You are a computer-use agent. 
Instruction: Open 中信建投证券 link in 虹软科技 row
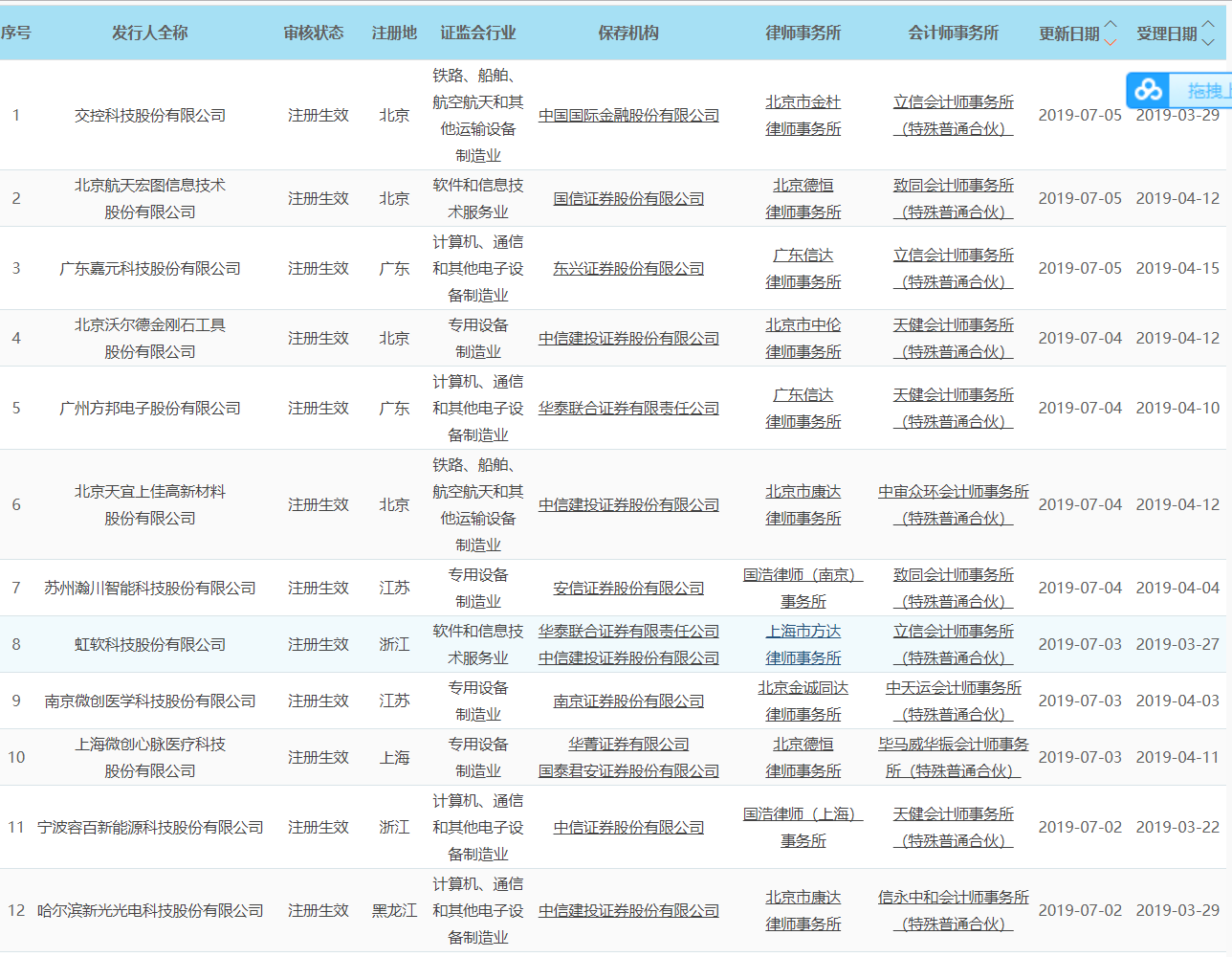[628, 657]
